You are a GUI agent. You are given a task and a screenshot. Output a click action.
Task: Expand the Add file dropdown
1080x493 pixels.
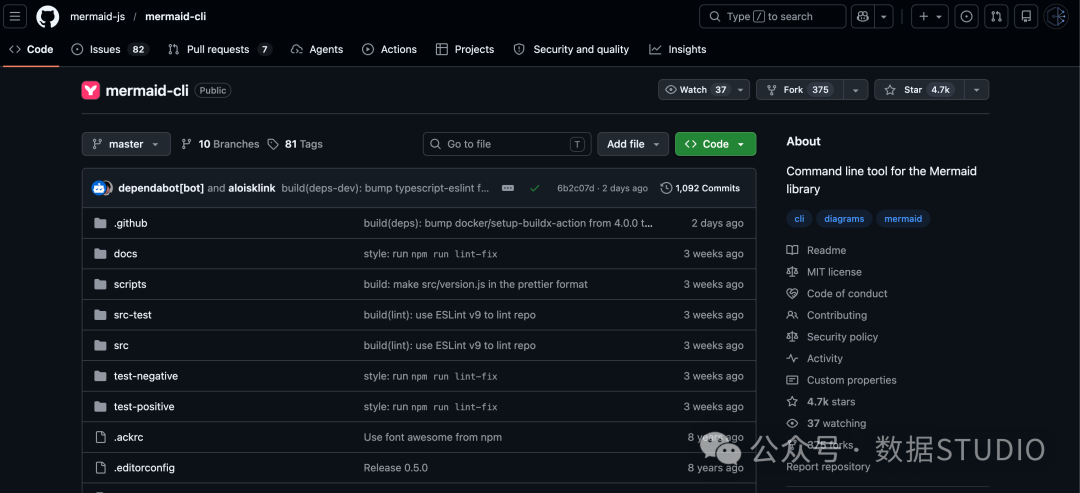pyautogui.click(x=633, y=144)
